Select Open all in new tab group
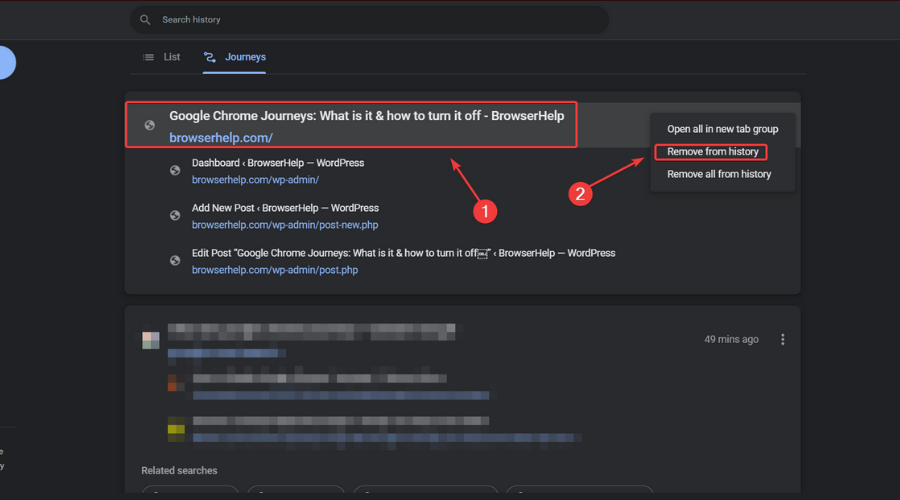 point(723,129)
